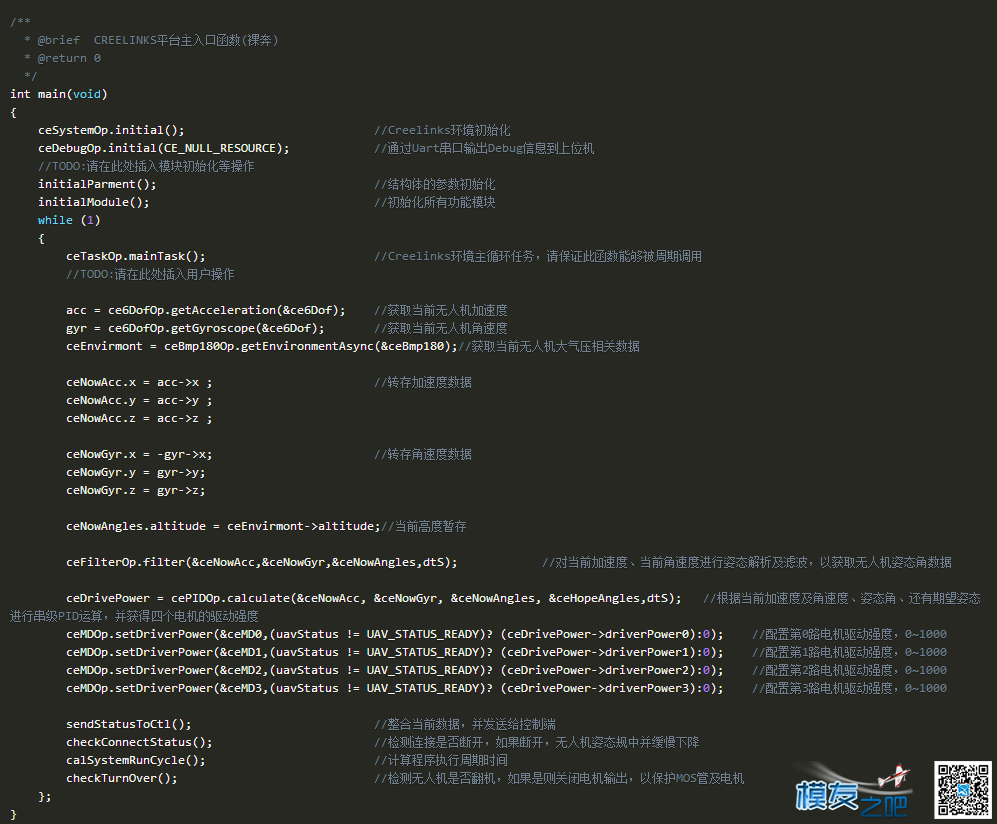Click the 'ceNowAngles.altitude = ceEnvirmont->altitude;' line
The height and width of the screenshot is (824, 997).
pos(223,526)
